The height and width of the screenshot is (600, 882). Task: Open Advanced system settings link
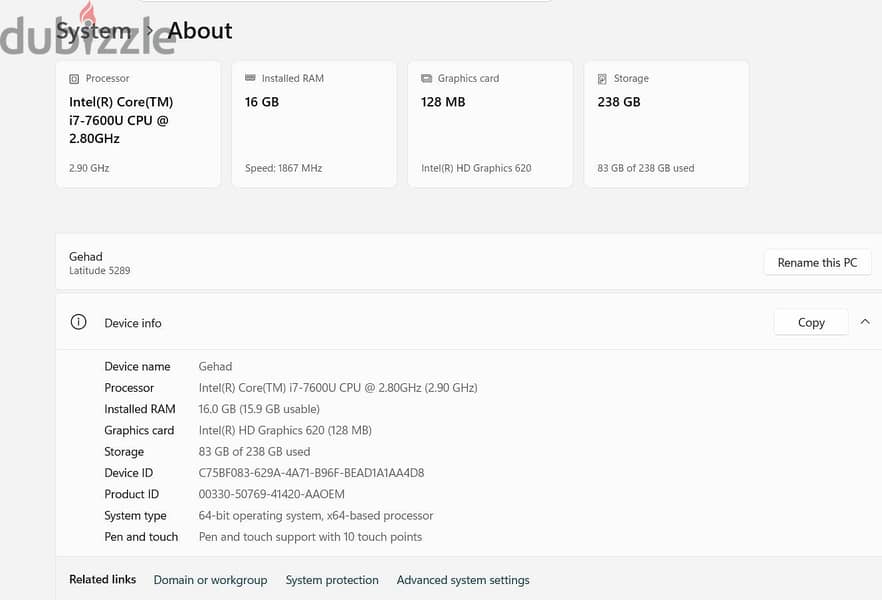[463, 580]
